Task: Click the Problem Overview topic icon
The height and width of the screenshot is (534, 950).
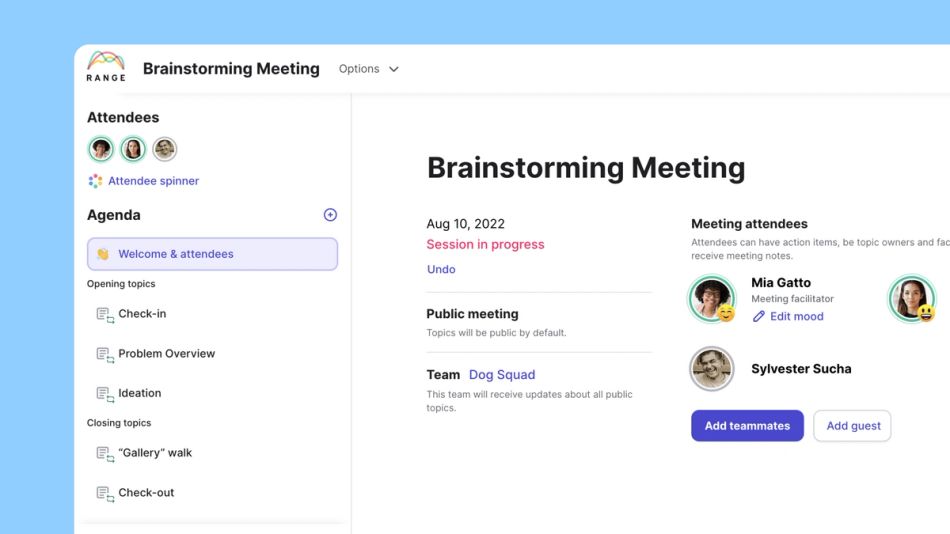Action: tap(105, 355)
